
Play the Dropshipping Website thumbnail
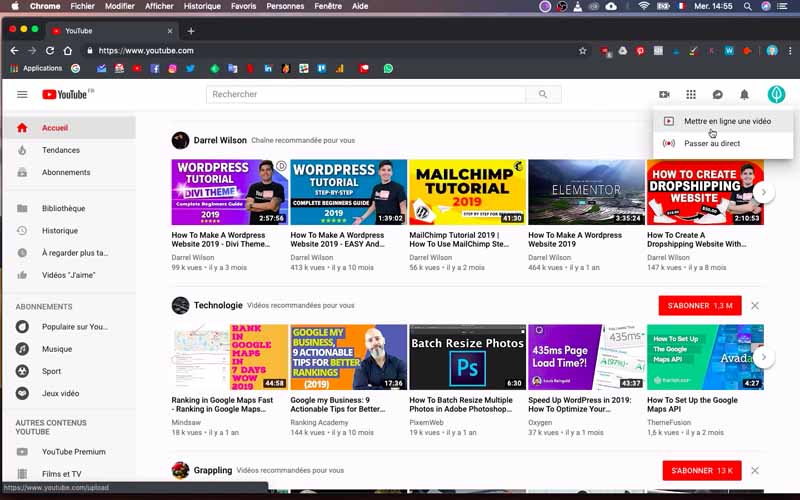click(705, 192)
